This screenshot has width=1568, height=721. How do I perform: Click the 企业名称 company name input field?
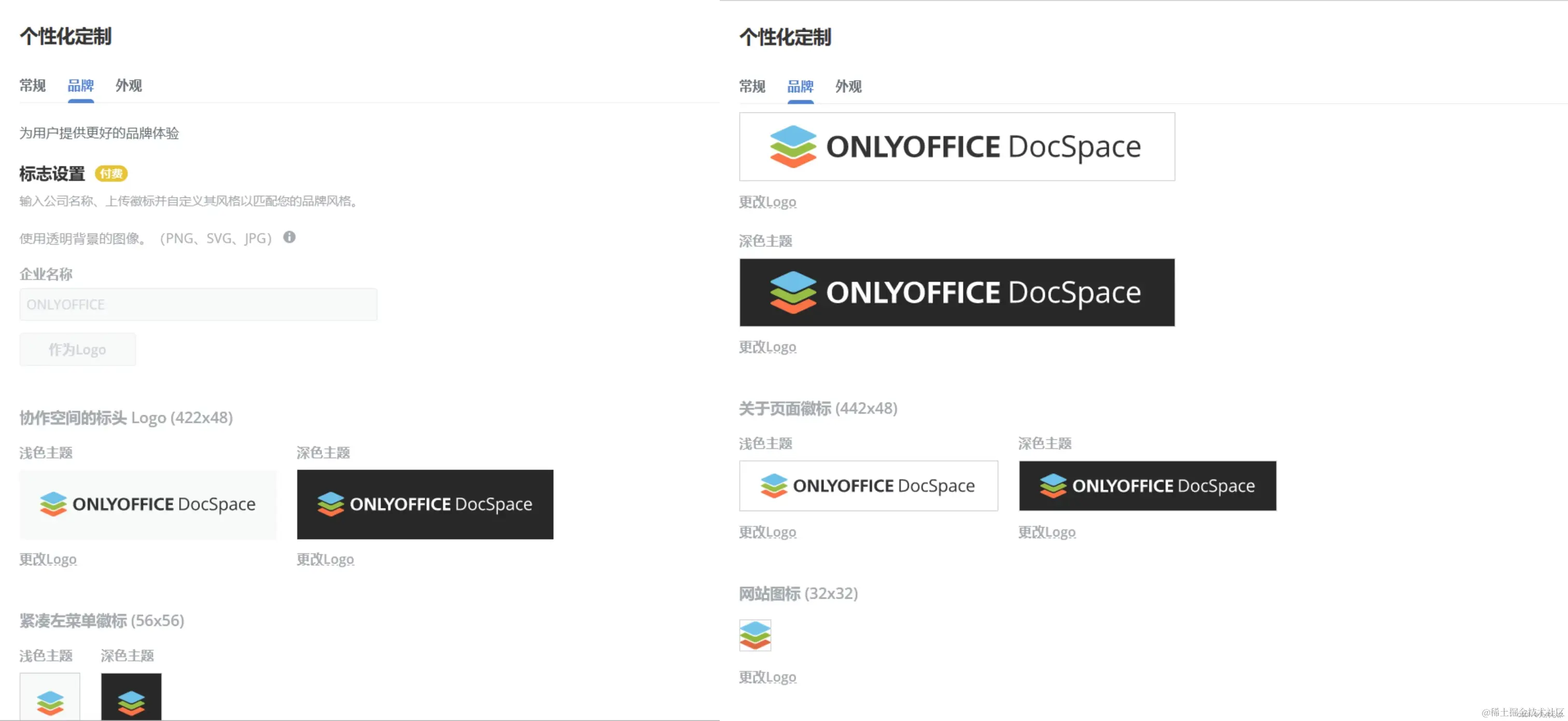click(x=198, y=304)
